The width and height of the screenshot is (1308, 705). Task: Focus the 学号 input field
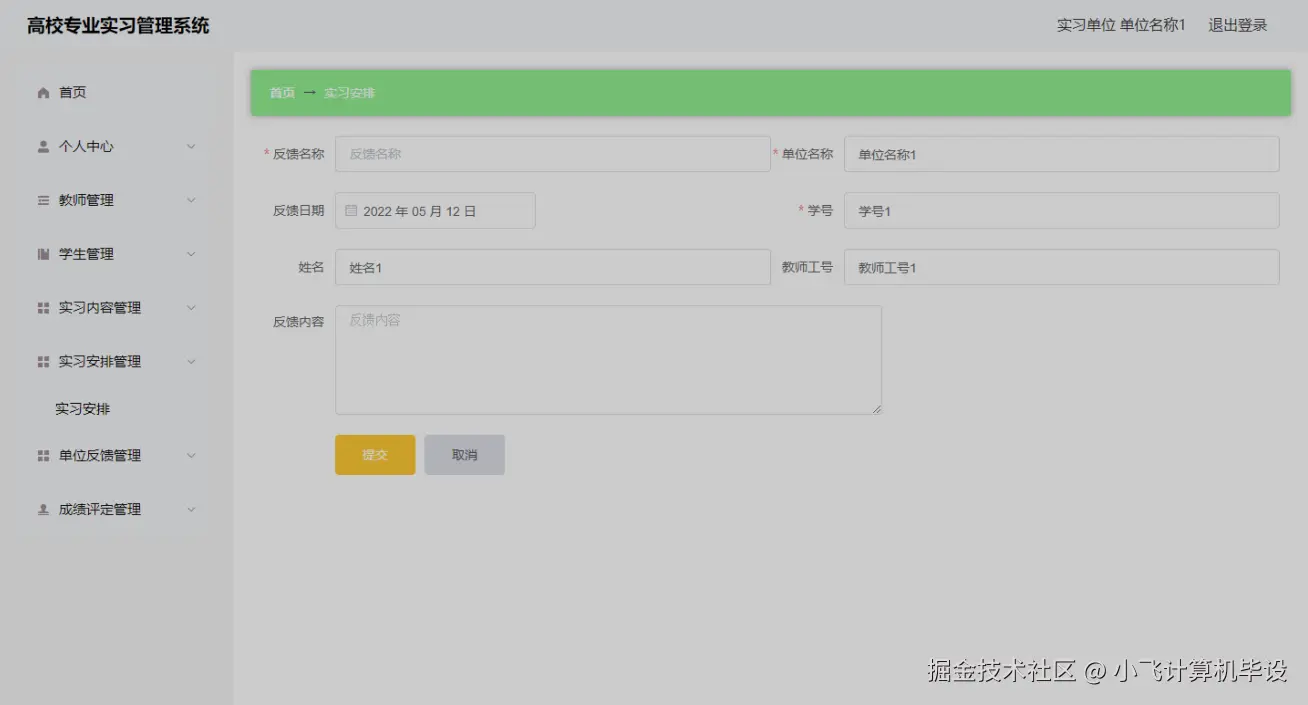[x=1062, y=211]
